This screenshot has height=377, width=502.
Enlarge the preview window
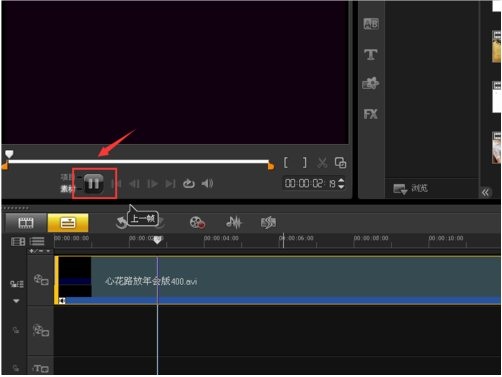(340, 163)
